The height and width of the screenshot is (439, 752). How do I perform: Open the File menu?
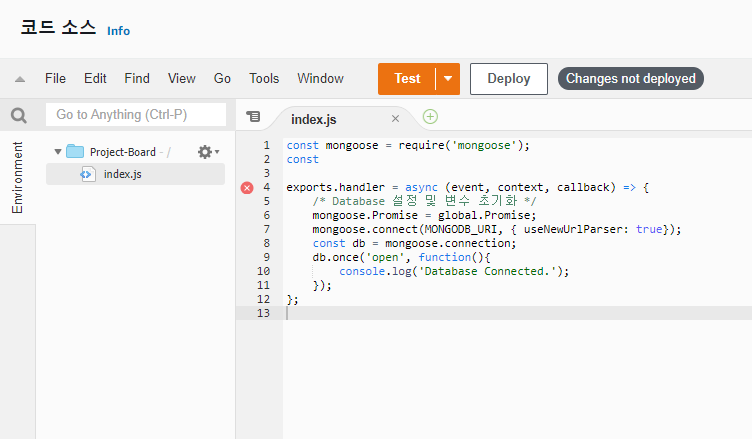coord(55,79)
